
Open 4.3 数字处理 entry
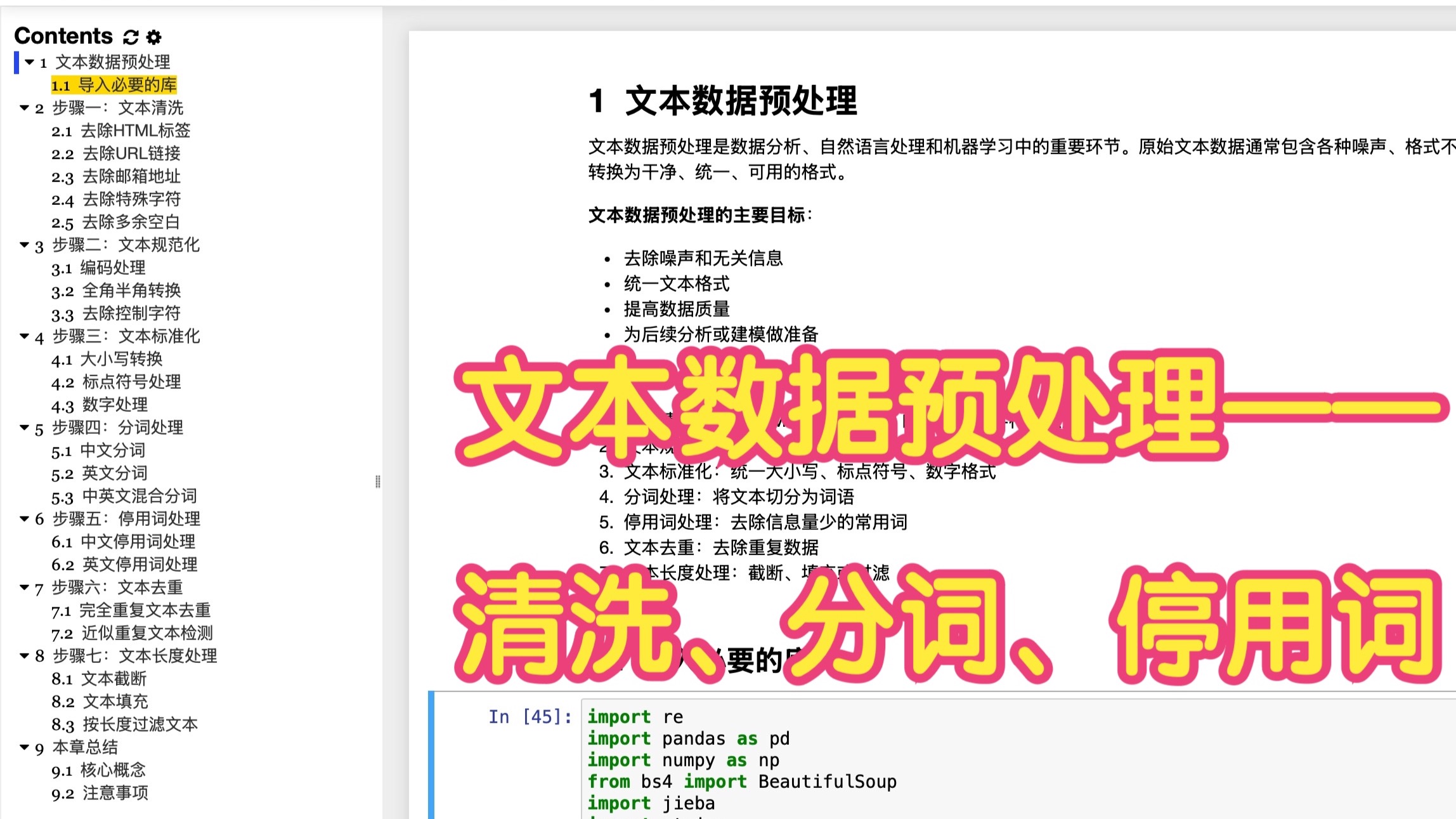99,405
